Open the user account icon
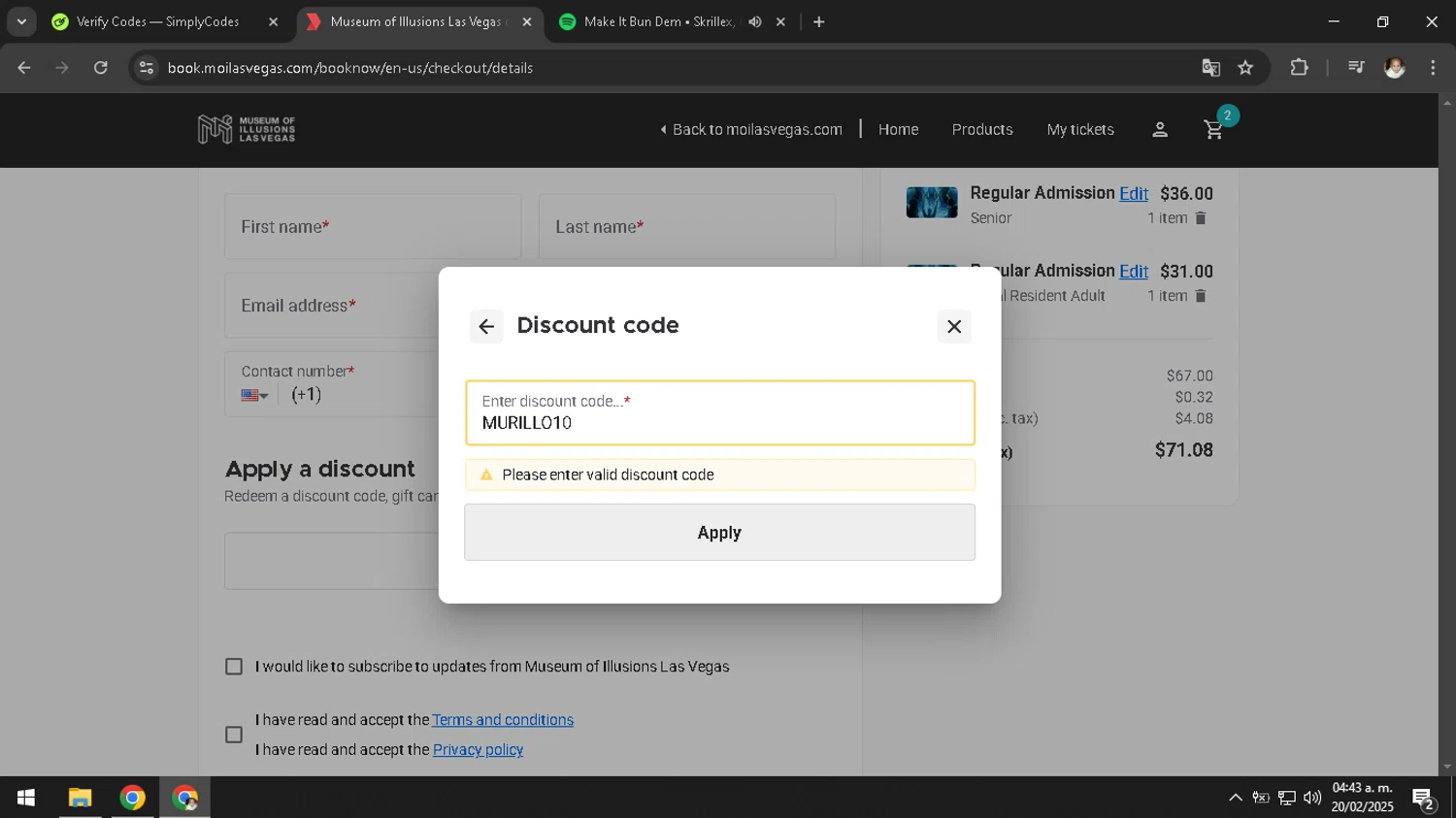Screen dimensions: 1456x818 (x=1159, y=129)
